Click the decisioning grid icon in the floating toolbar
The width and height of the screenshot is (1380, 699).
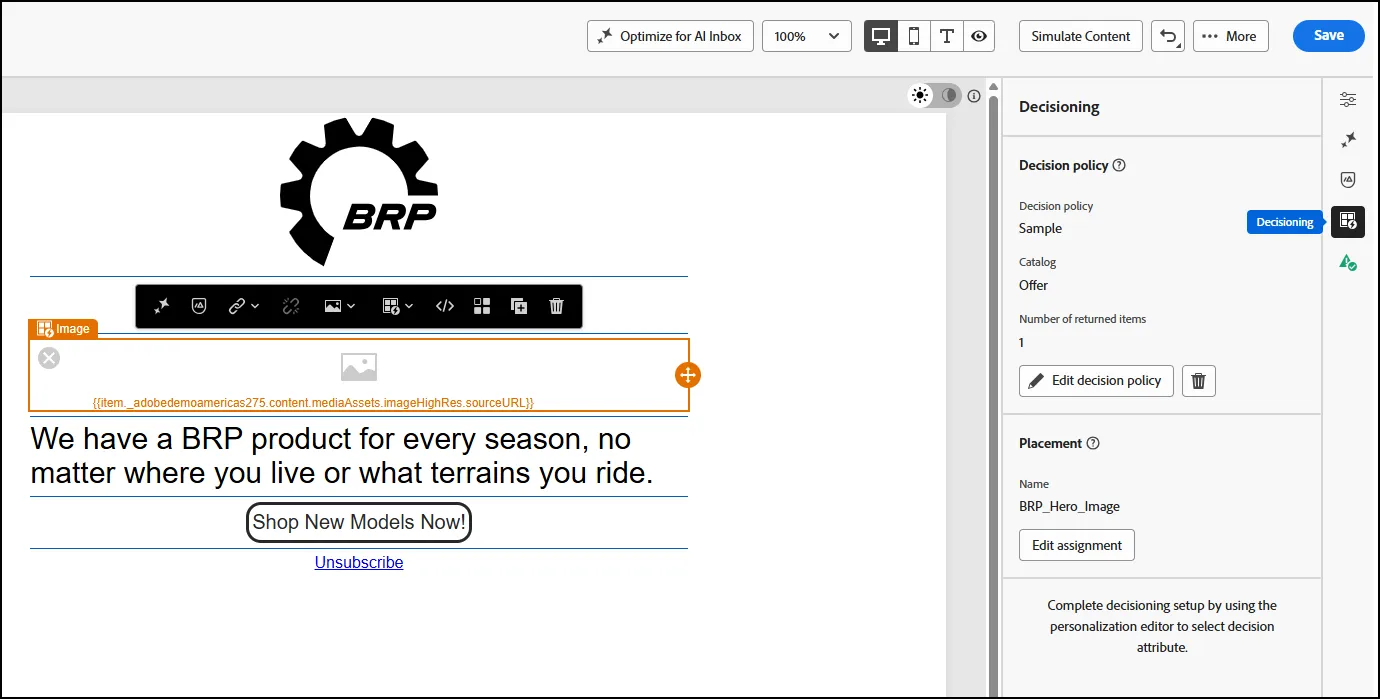pos(392,307)
